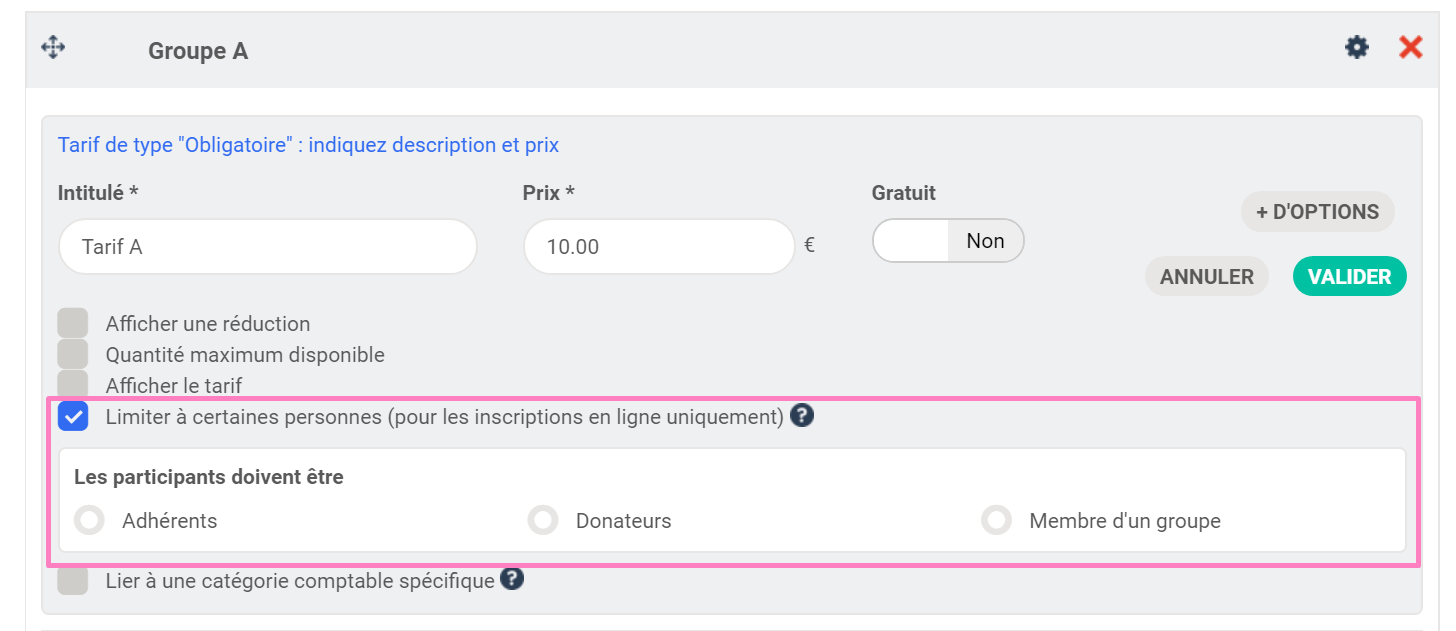1456x631 pixels.
Task: Check Quantité maximum disponible
Action: tap(73, 354)
